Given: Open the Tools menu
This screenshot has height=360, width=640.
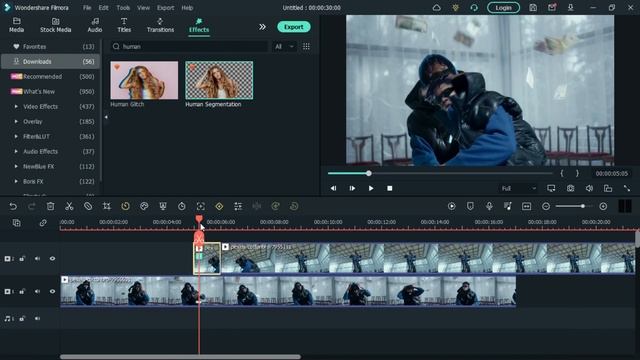Looking at the screenshot, I should click(x=123, y=8).
